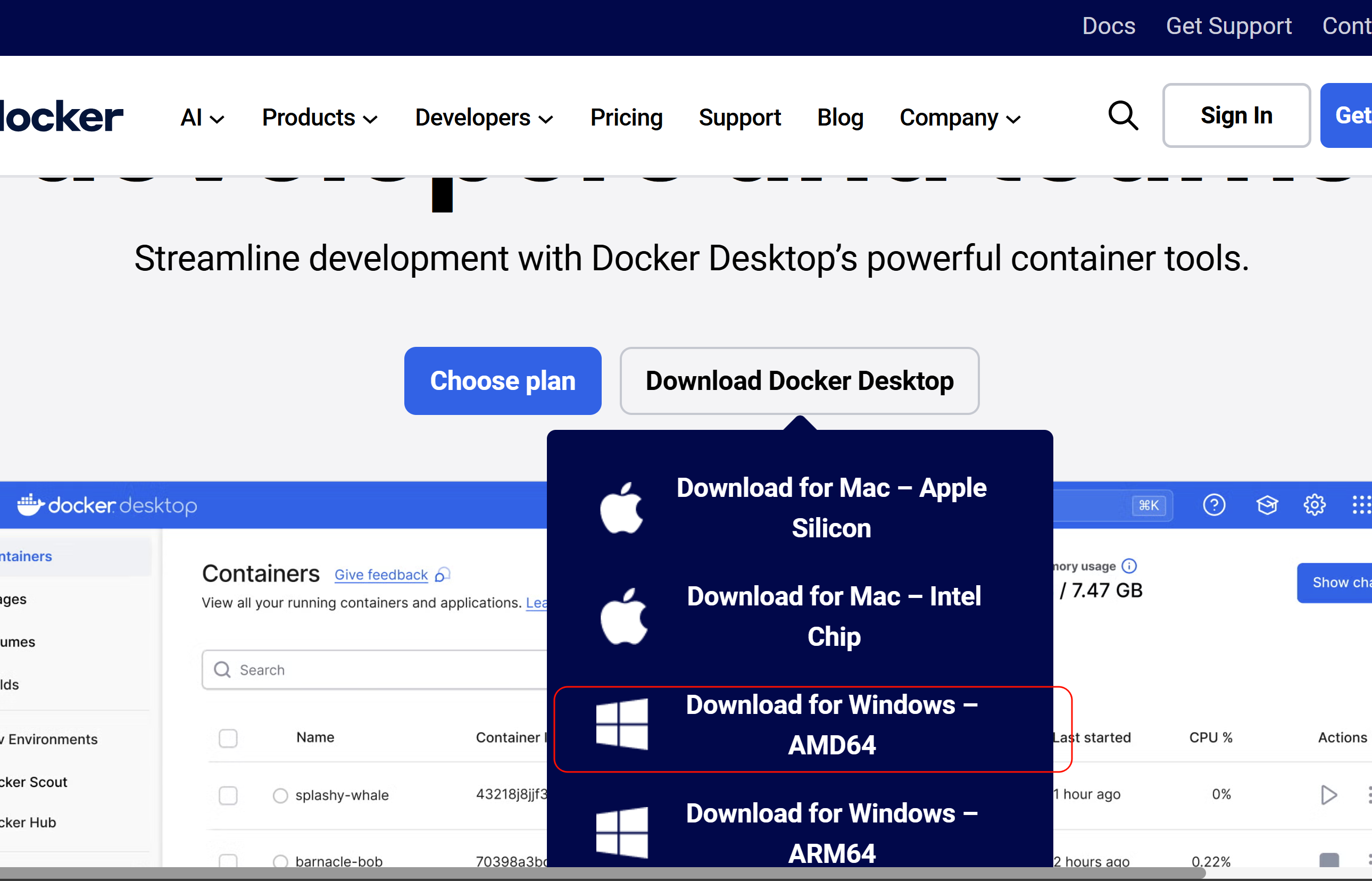This screenshot has width=1372, height=881.
Task: Open the Pricing page
Action: [x=626, y=118]
